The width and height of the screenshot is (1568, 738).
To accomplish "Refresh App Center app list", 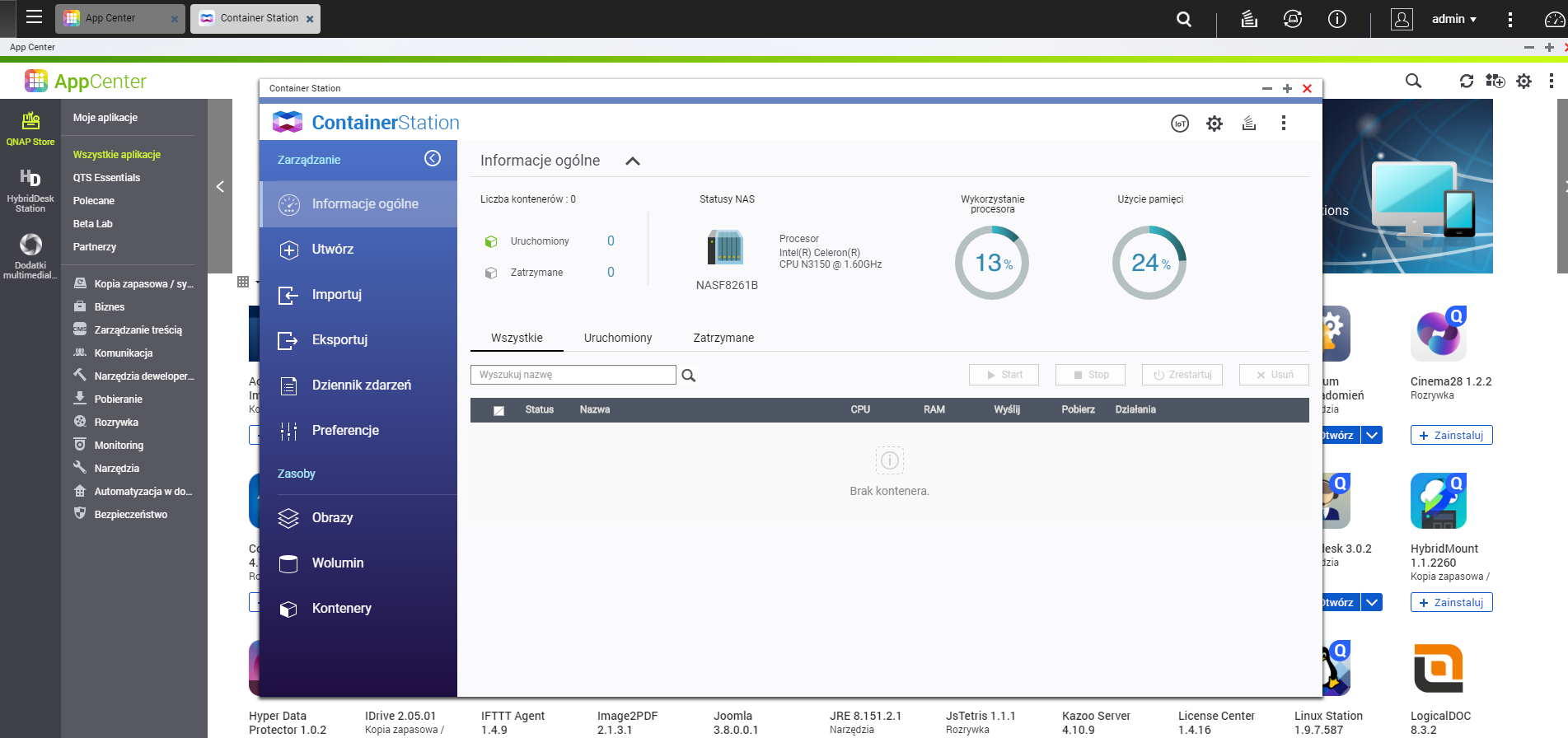I will coord(1467,81).
